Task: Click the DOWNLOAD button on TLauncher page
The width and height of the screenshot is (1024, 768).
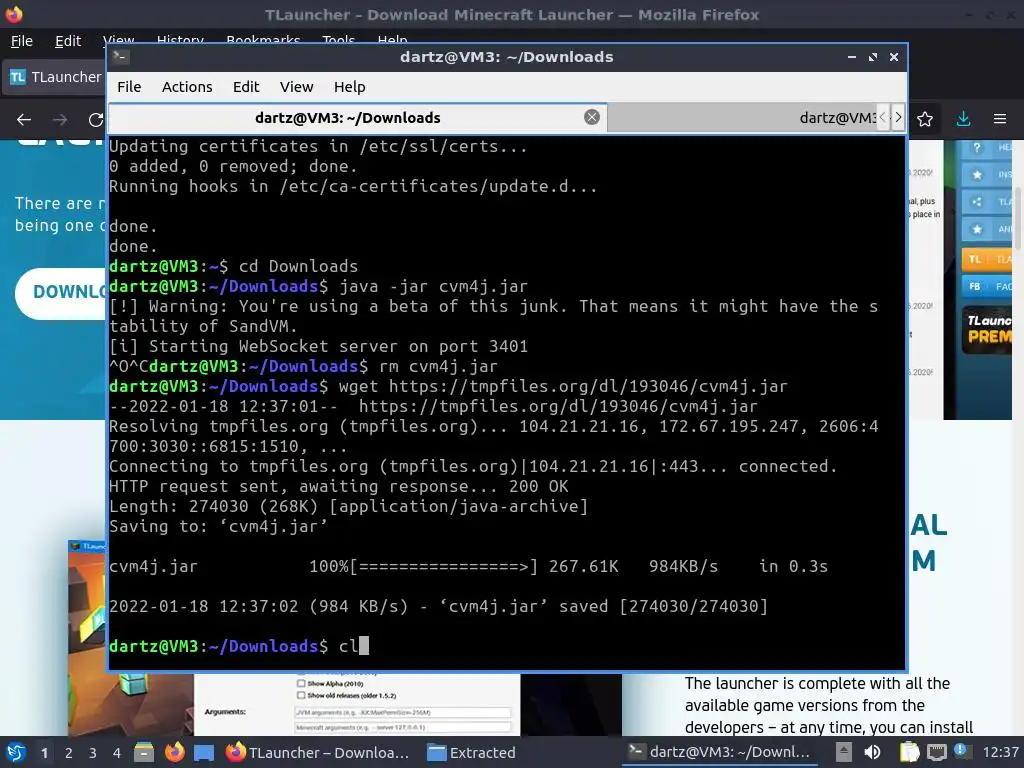Action: pos(61,292)
